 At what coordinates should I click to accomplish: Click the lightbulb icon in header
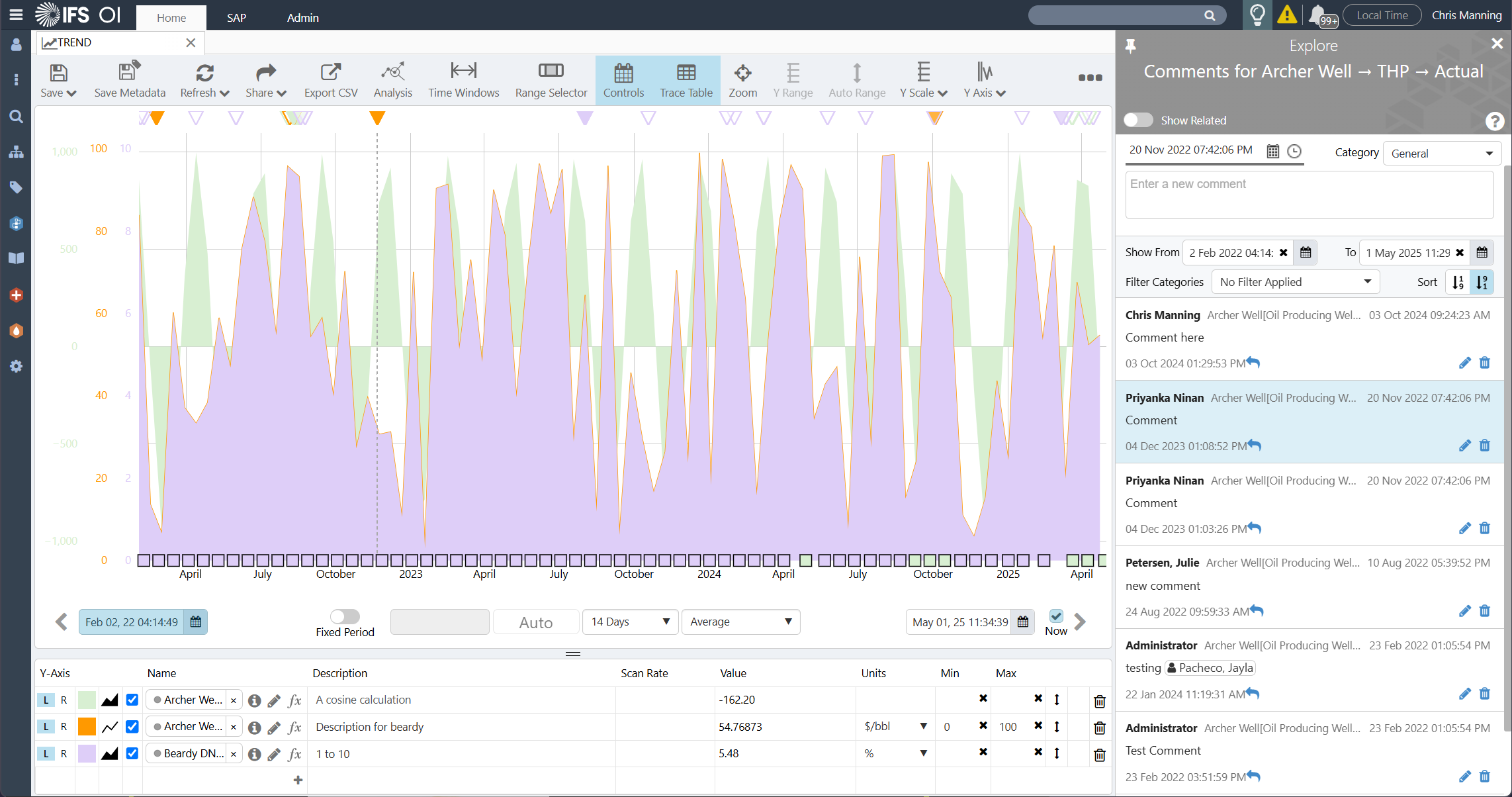tap(1257, 15)
